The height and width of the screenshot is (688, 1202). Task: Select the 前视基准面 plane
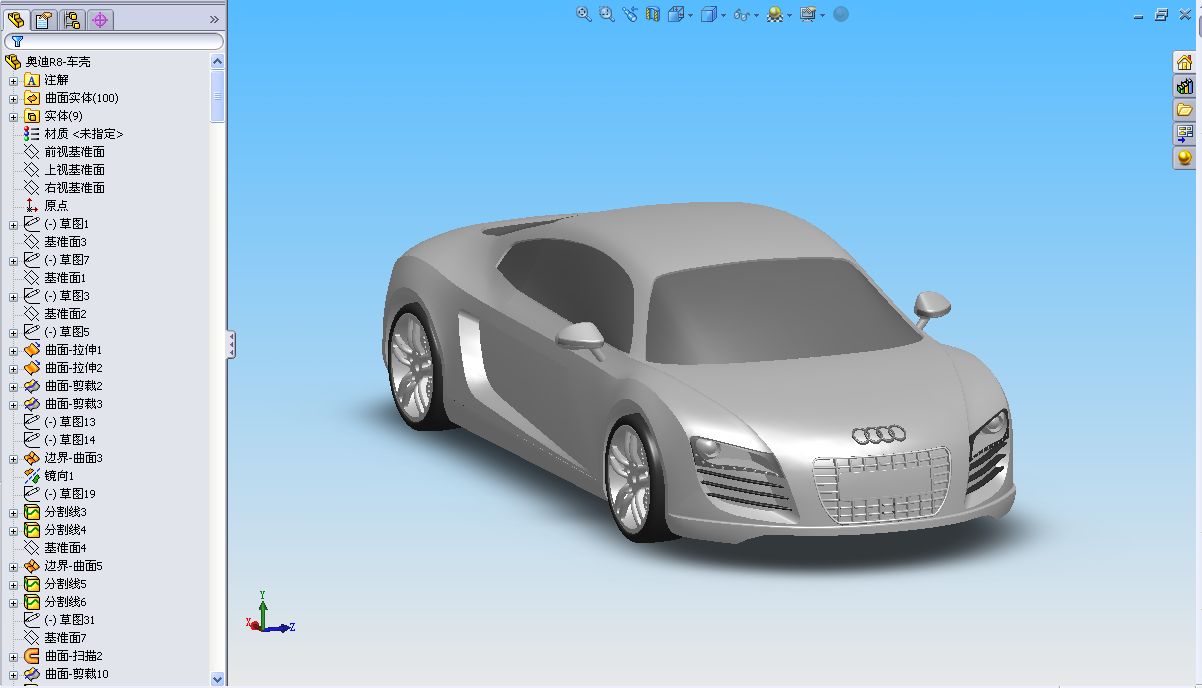pos(74,152)
